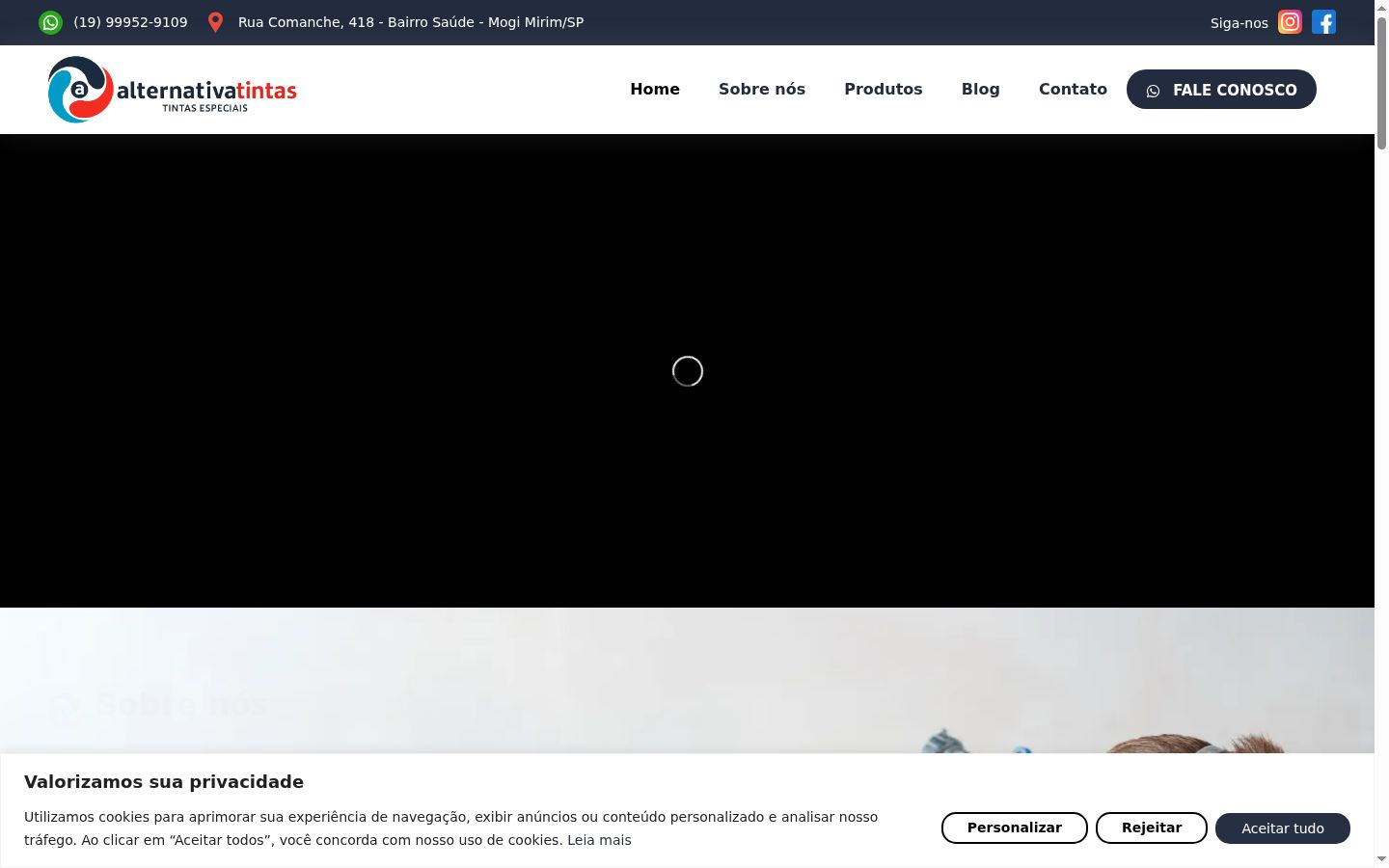This screenshot has width=1389, height=868.
Task: Go to the Home menu item
Action: pyautogui.click(x=655, y=89)
